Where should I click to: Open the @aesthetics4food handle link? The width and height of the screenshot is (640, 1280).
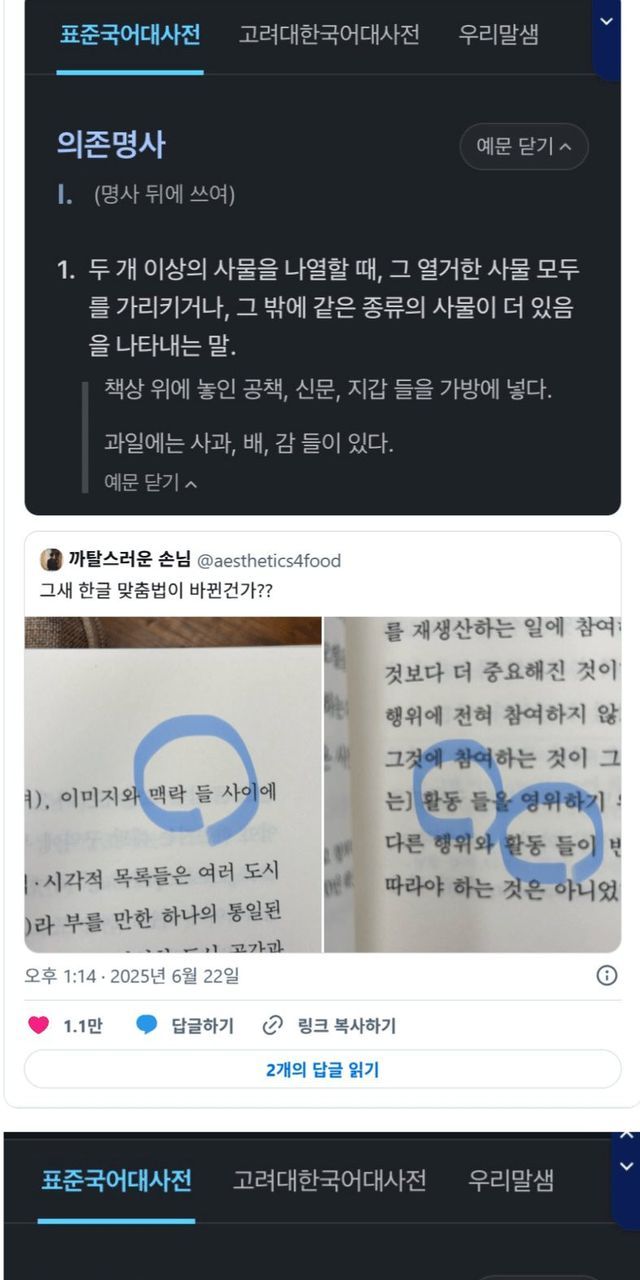(x=262, y=560)
